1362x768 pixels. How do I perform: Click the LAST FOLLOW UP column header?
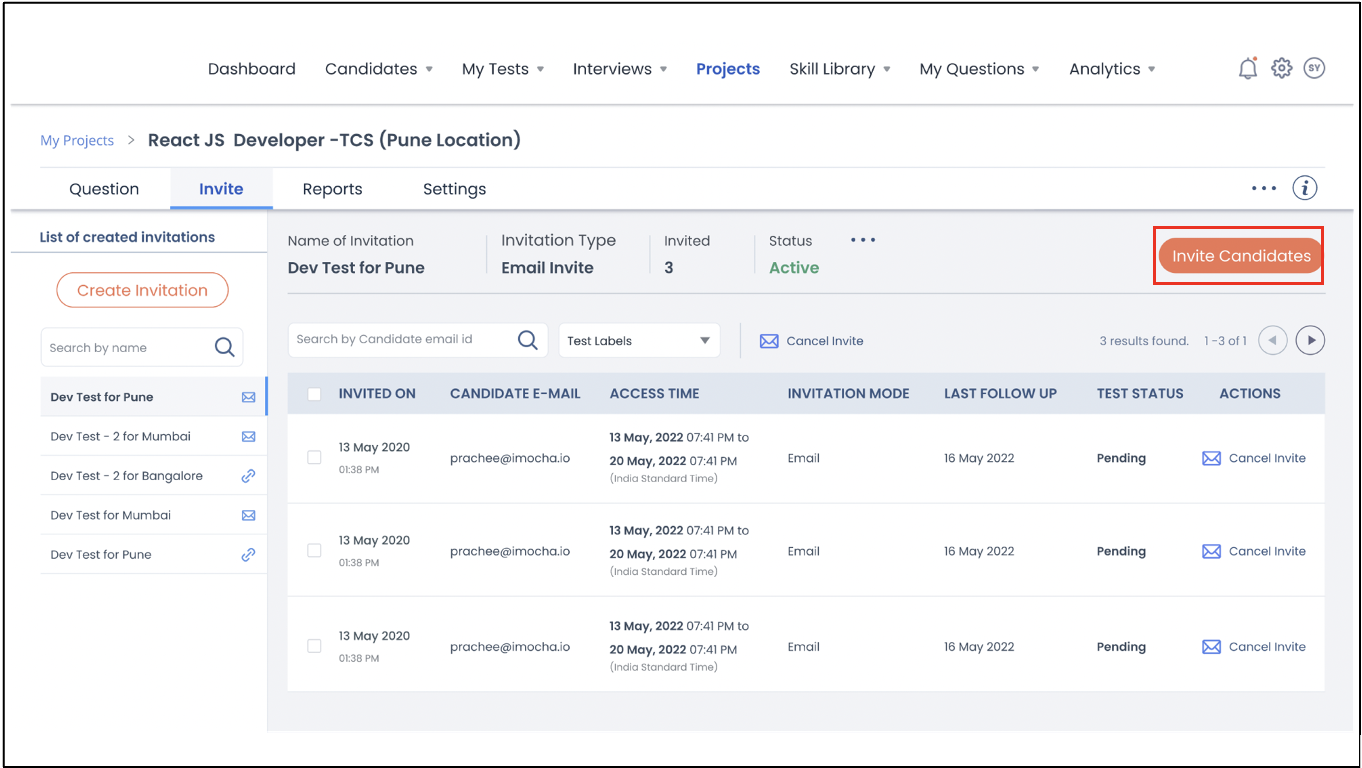[1000, 394]
